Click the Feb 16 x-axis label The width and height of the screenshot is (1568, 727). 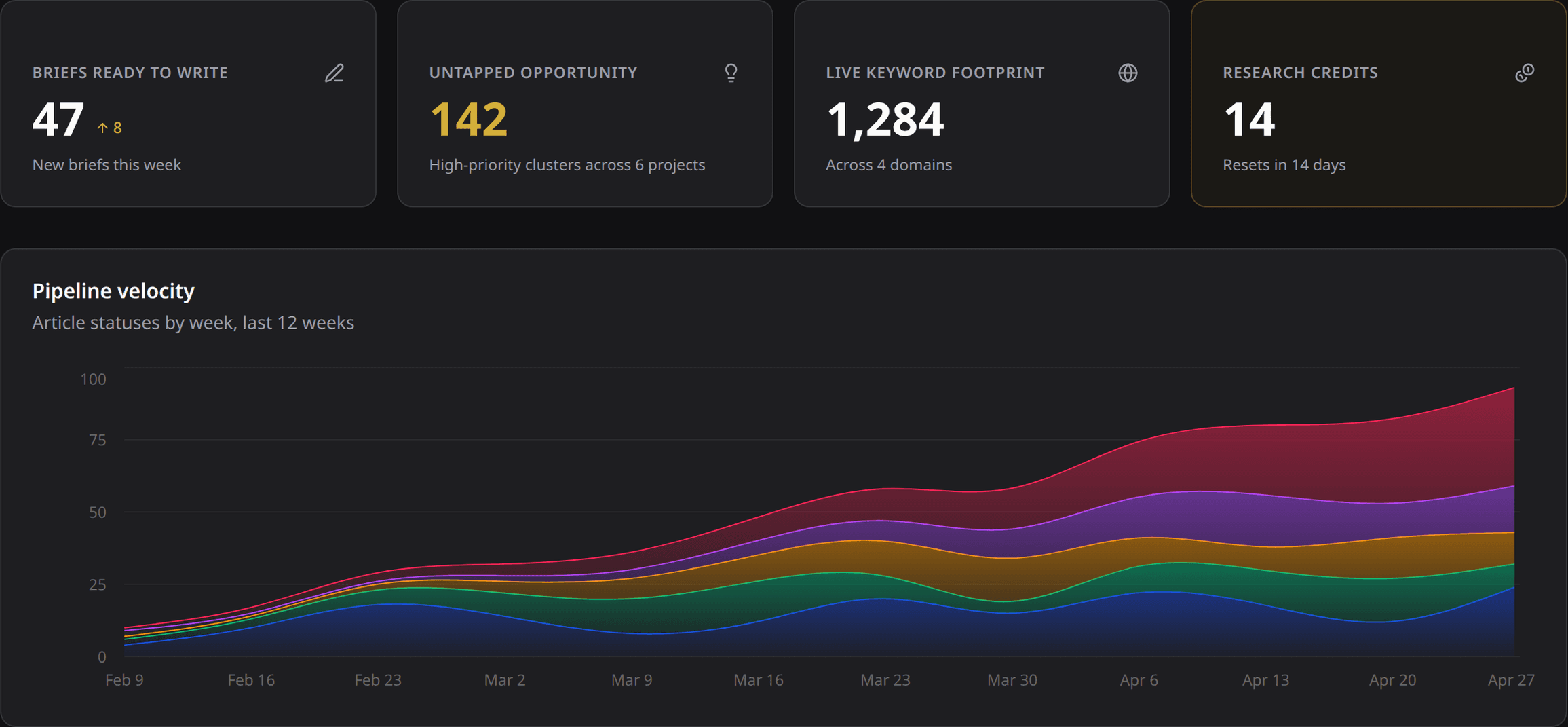pos(251,680)
